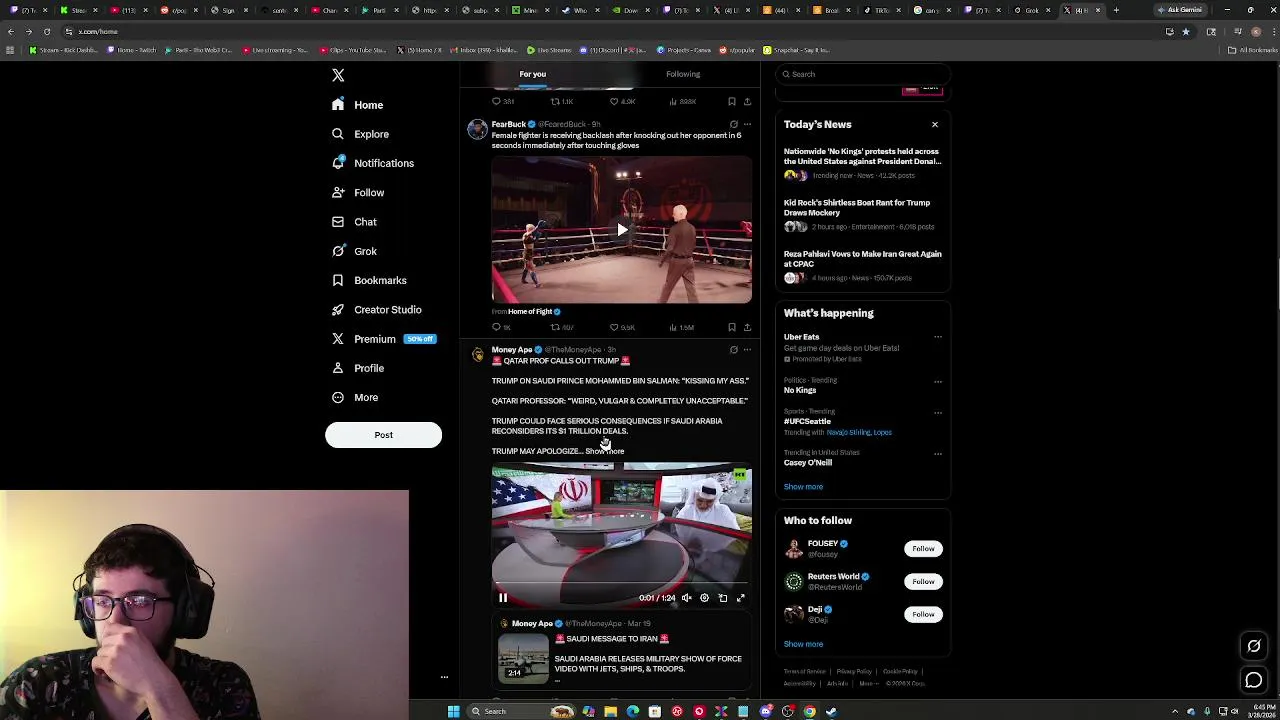Open more options on FearBuck post

tap(747, 125)
